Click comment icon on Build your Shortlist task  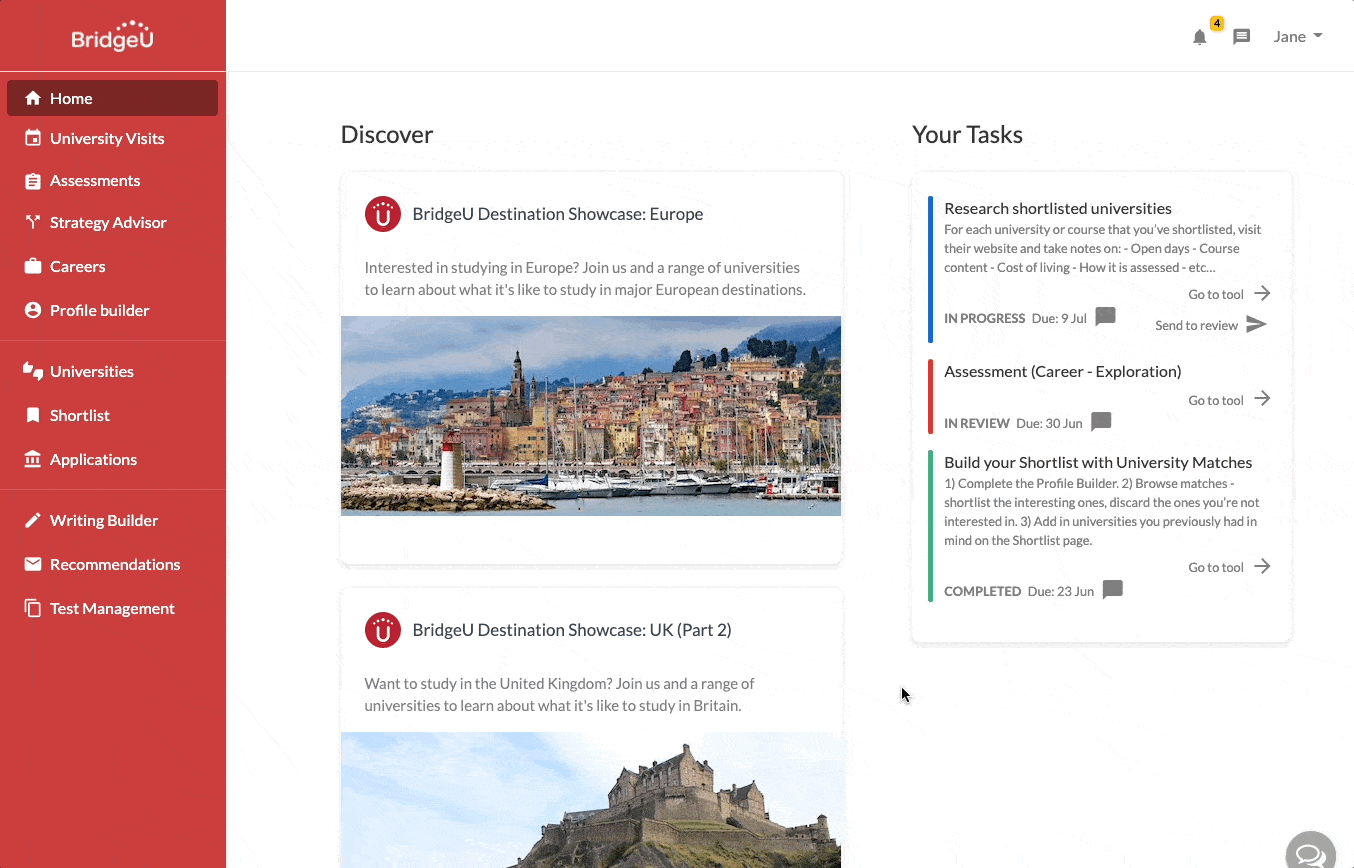[1113, 590]
